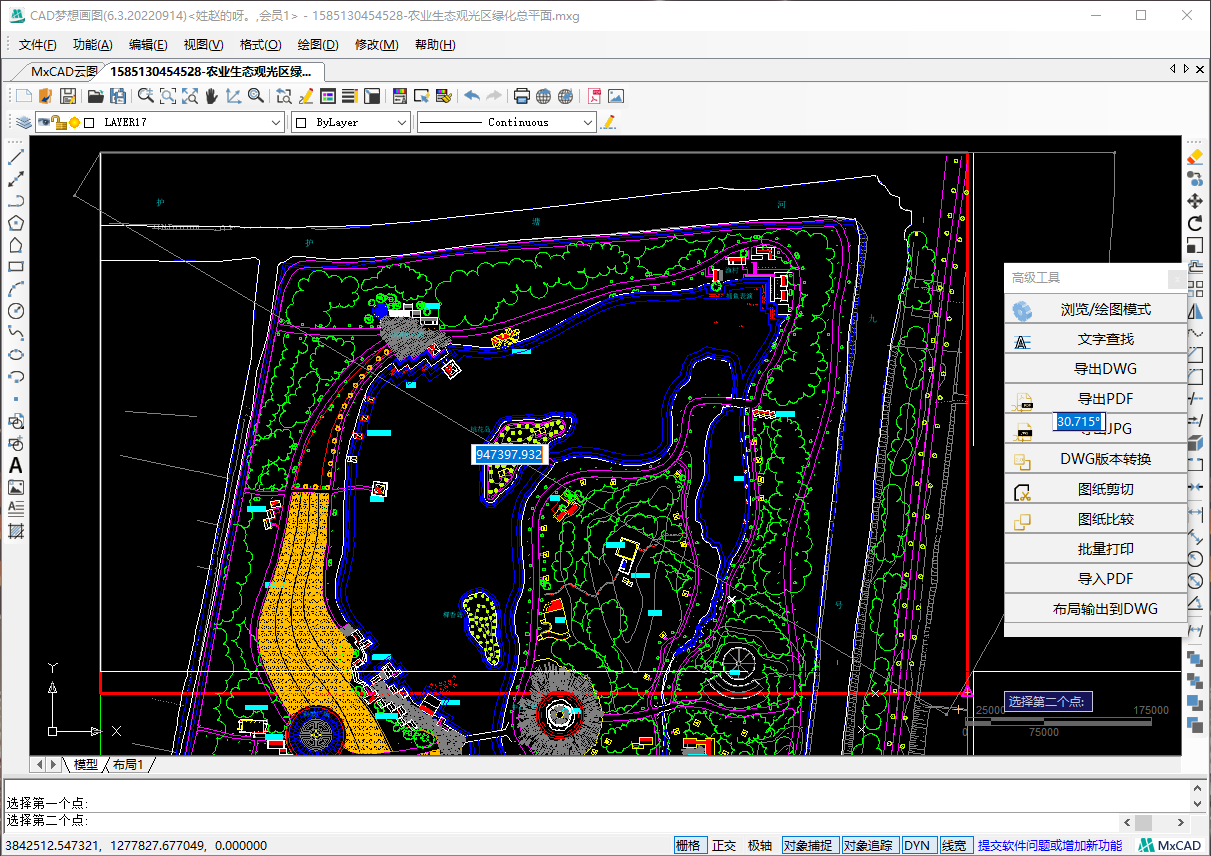Click the Open folder icon
The height and width of the screenshot is (856, 1211).
tap(96, 96)
